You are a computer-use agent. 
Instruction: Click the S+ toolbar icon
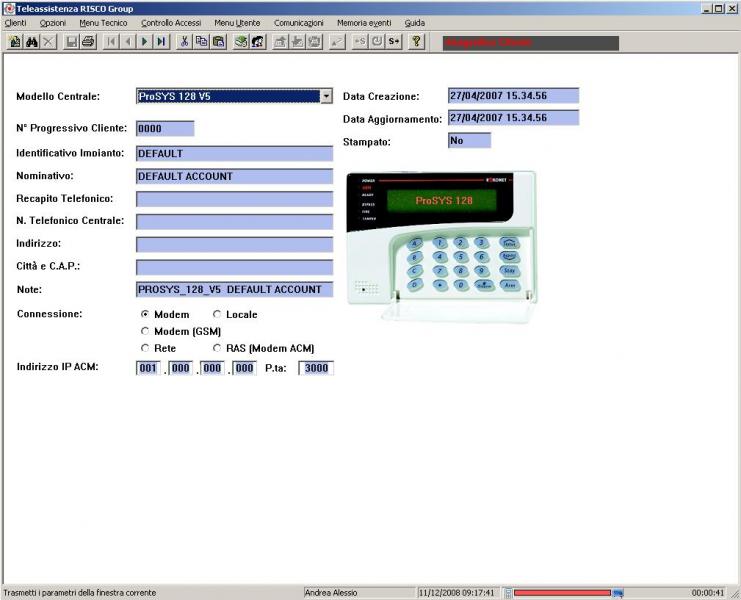coord(394,42)
